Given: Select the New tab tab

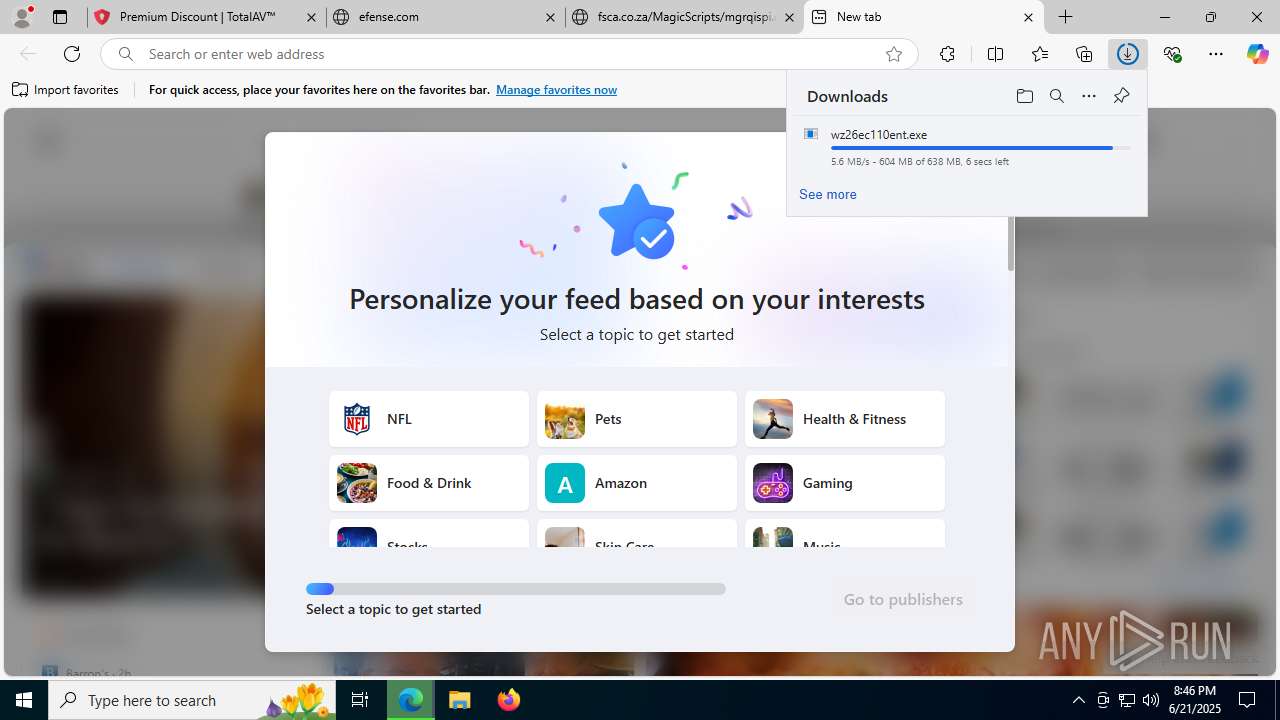Looking at the screenshot, I should (923, 17).
